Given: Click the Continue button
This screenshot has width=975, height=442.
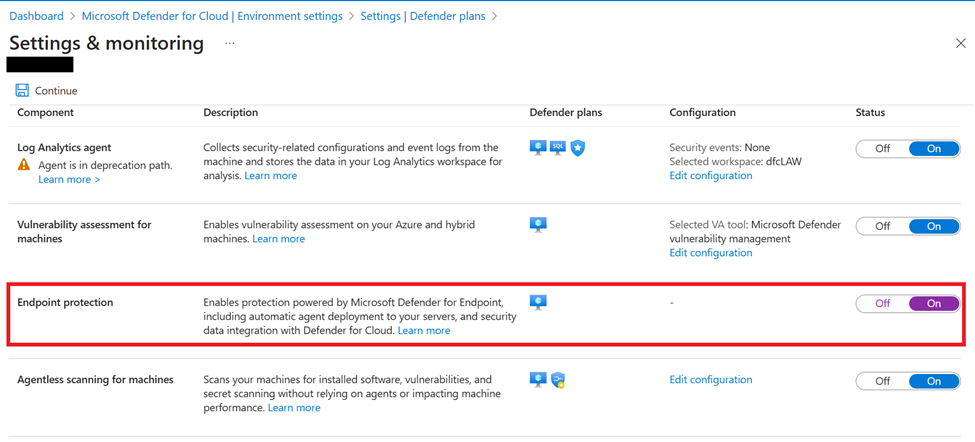Looking at the screenshot, I should point(47,91).
